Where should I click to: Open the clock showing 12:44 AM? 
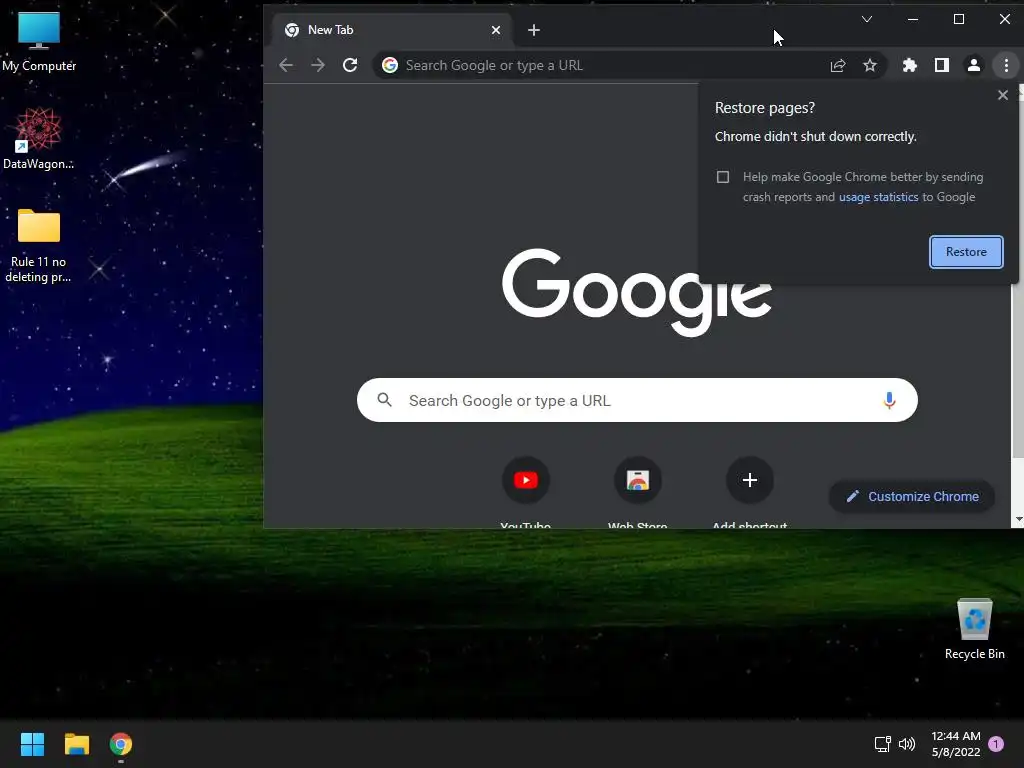955,744
